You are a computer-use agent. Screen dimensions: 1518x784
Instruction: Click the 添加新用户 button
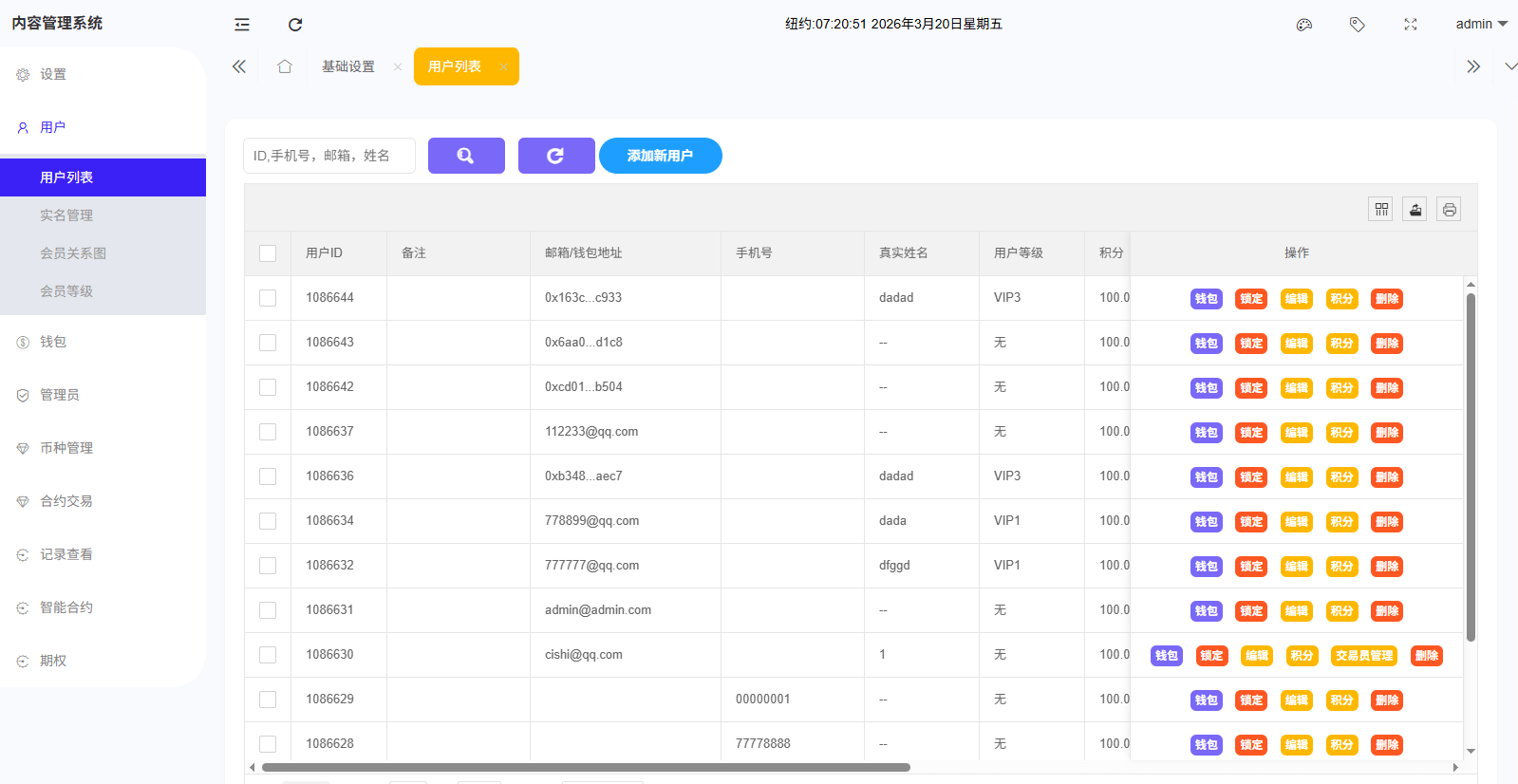point(660,156)
